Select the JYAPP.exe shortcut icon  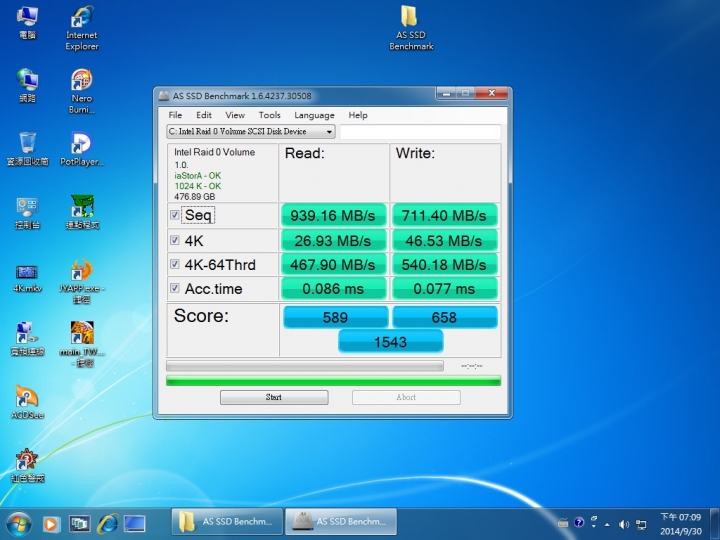82,281
